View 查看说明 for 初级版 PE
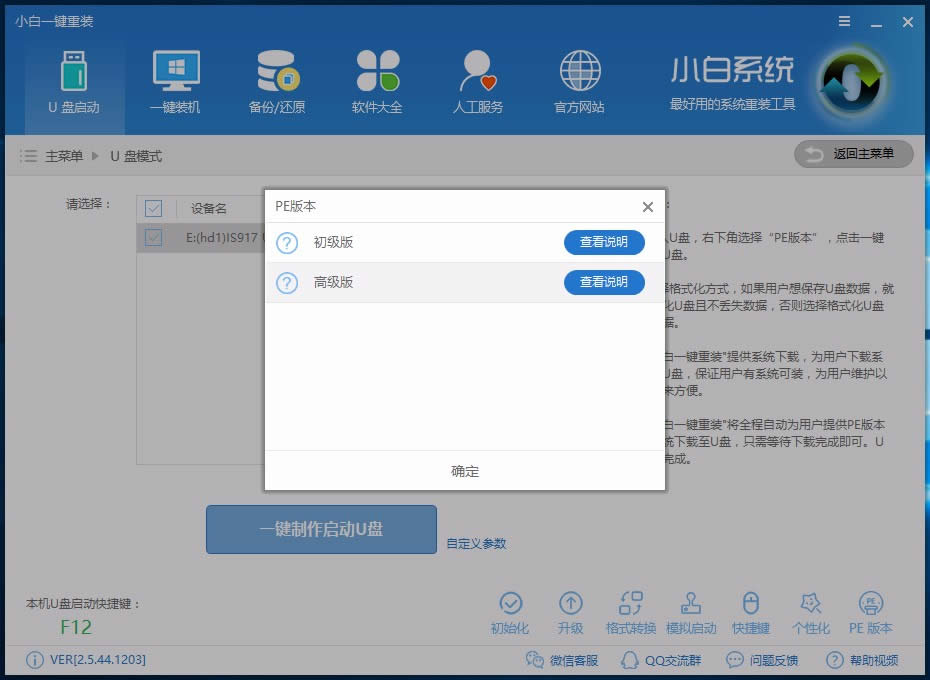The image size is (930, 680). (604, 242)
